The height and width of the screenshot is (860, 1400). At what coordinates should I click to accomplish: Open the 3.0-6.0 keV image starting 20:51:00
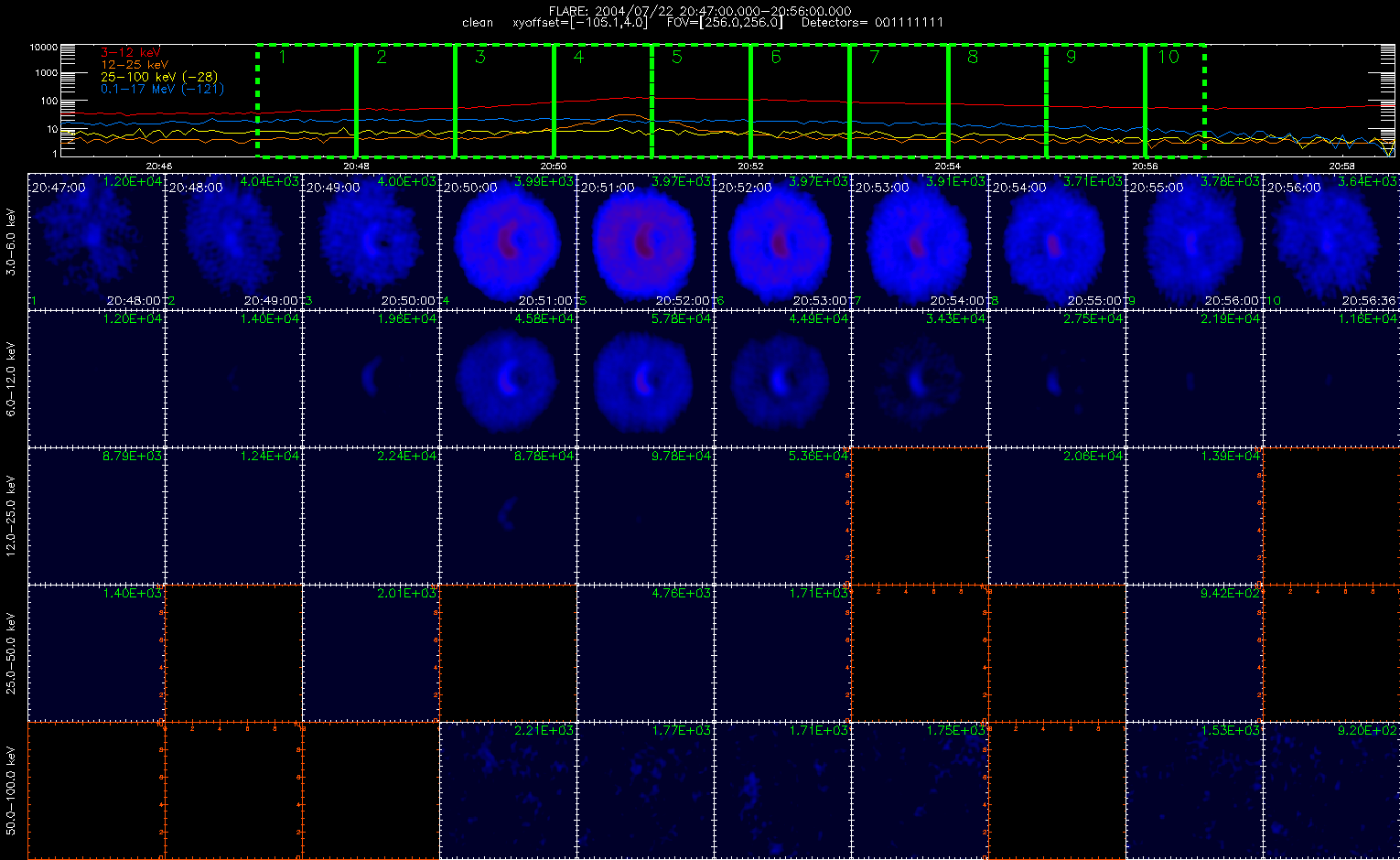pyautogui.click(x=646, y=241)
